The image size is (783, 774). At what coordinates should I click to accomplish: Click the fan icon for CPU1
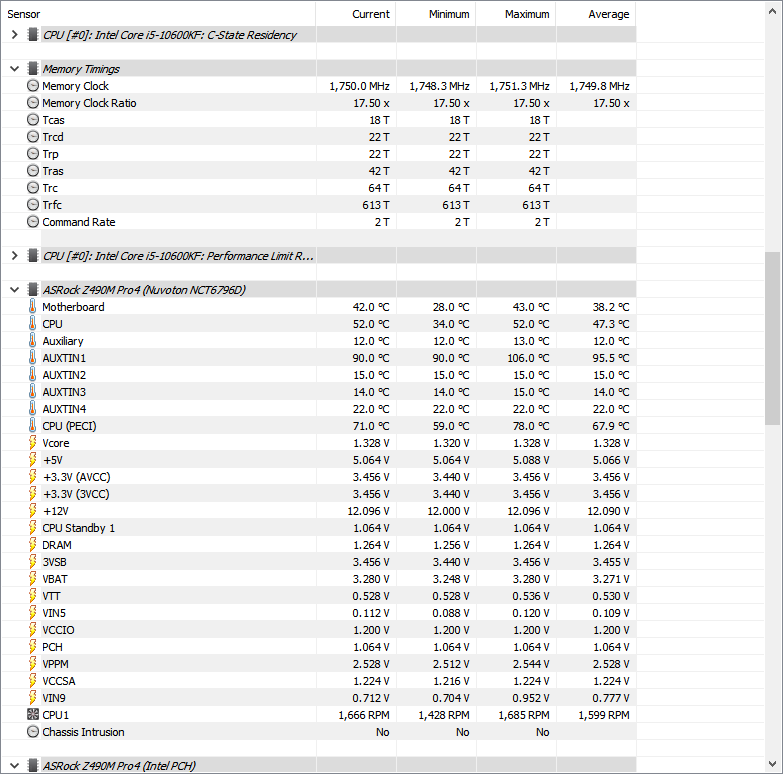click(33, 715)
